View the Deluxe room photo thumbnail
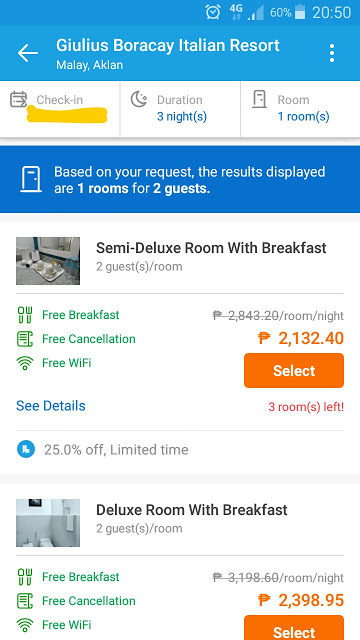The width and height of the screenshot is (360, 640). [48, 523]
